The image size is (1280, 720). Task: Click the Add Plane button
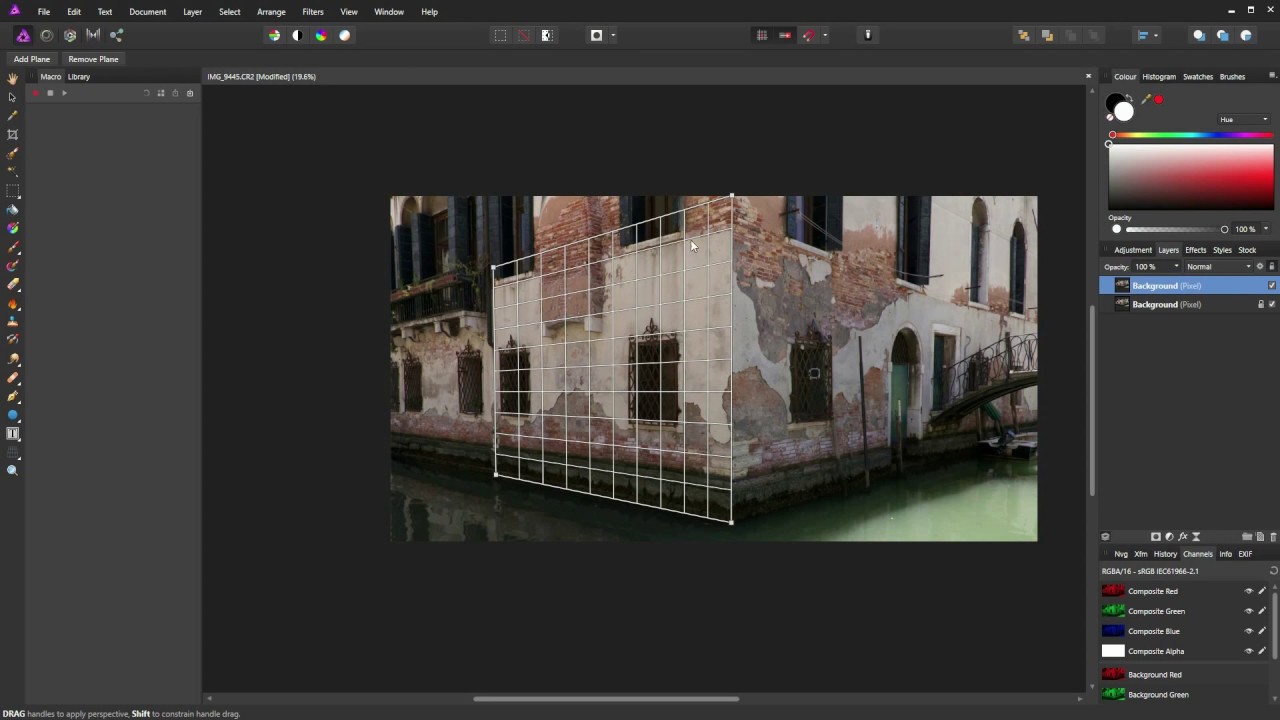(x=32, y=59)
